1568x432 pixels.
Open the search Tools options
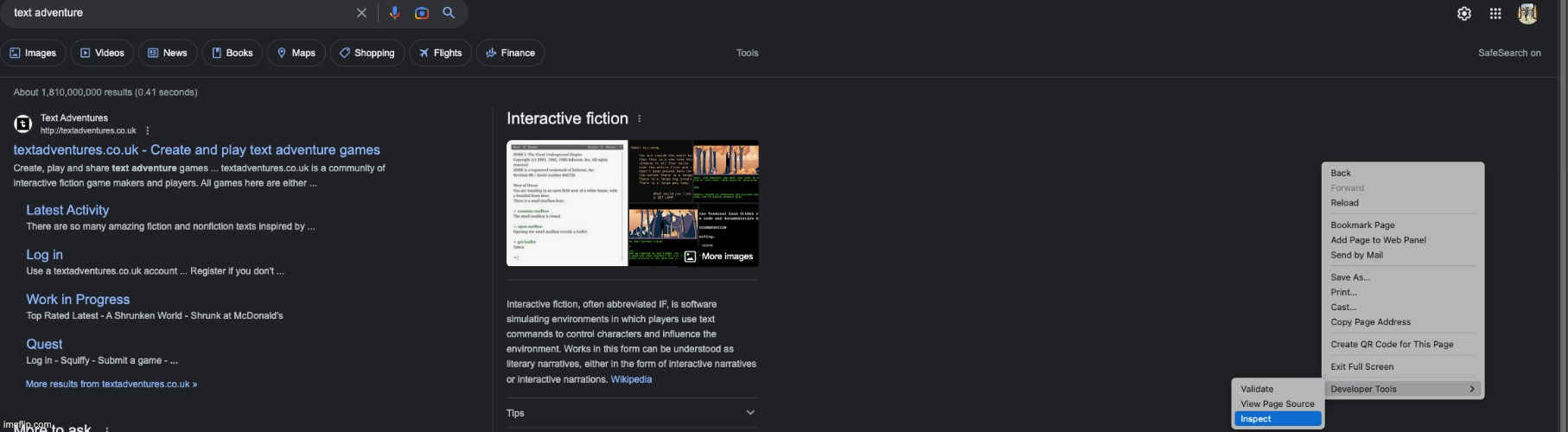(748, 53)
